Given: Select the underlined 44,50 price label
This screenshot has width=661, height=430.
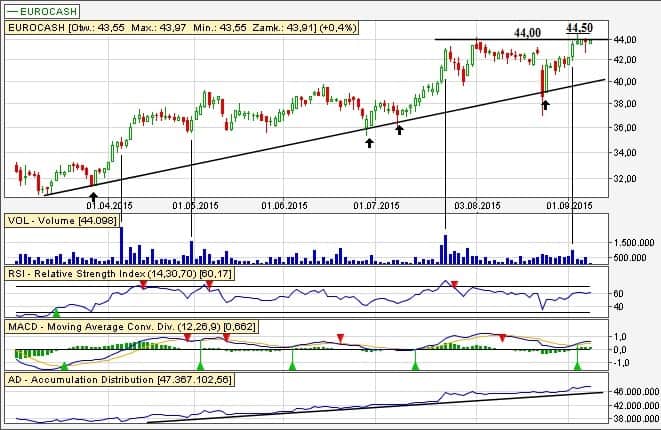Looking at the screenshot, I should tap(579, 28).
